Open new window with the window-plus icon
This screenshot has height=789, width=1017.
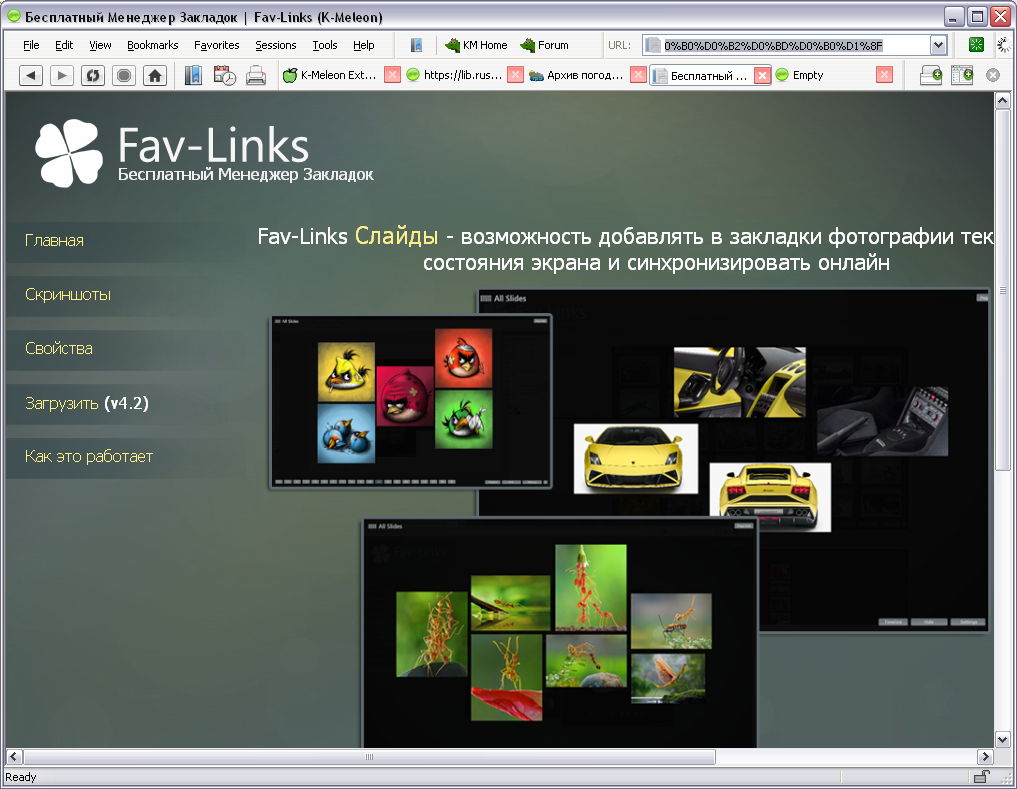point(962,75)
